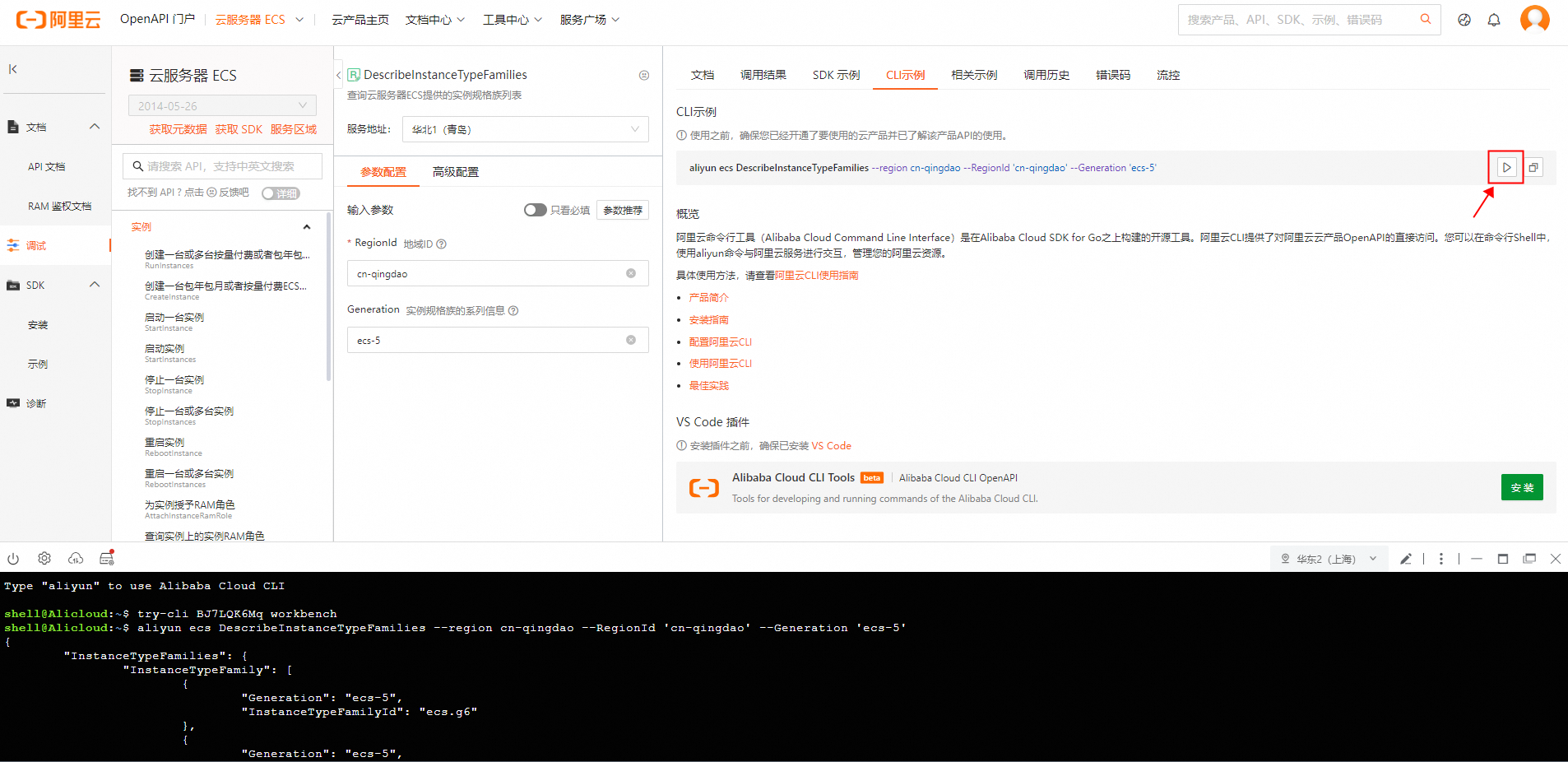Image resolution: width=1568 pixels, height=762 pixels.
Task: Run the CLI example command
Action: coord(1506,167)
